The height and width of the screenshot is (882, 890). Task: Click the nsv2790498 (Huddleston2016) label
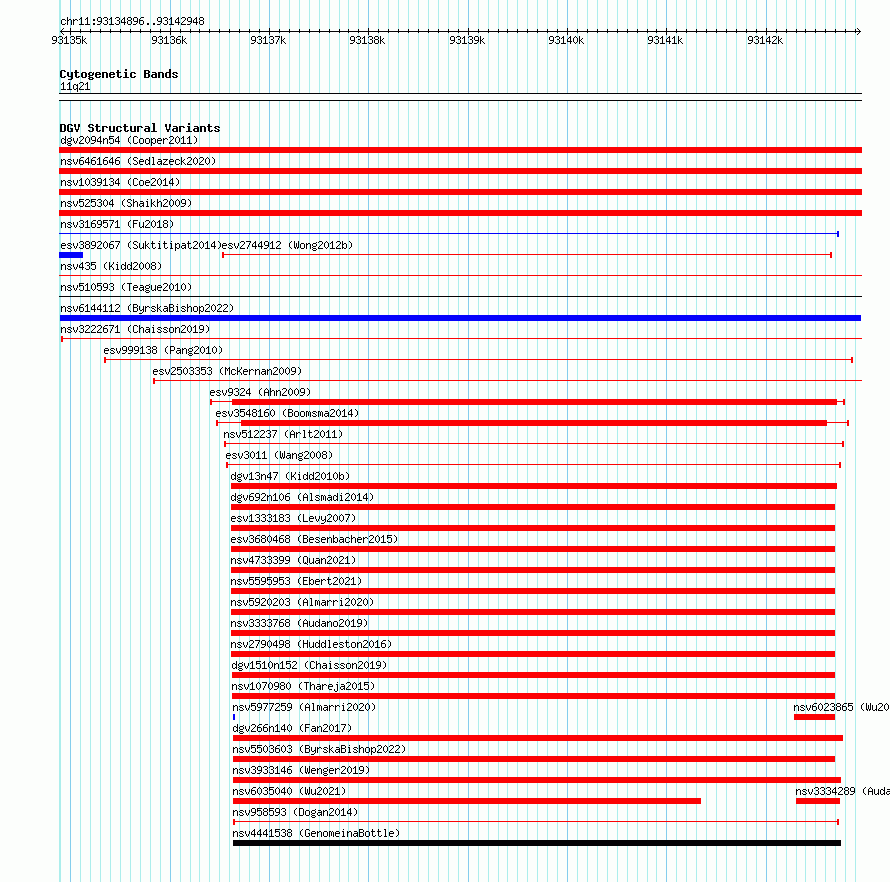click(312, 644)
